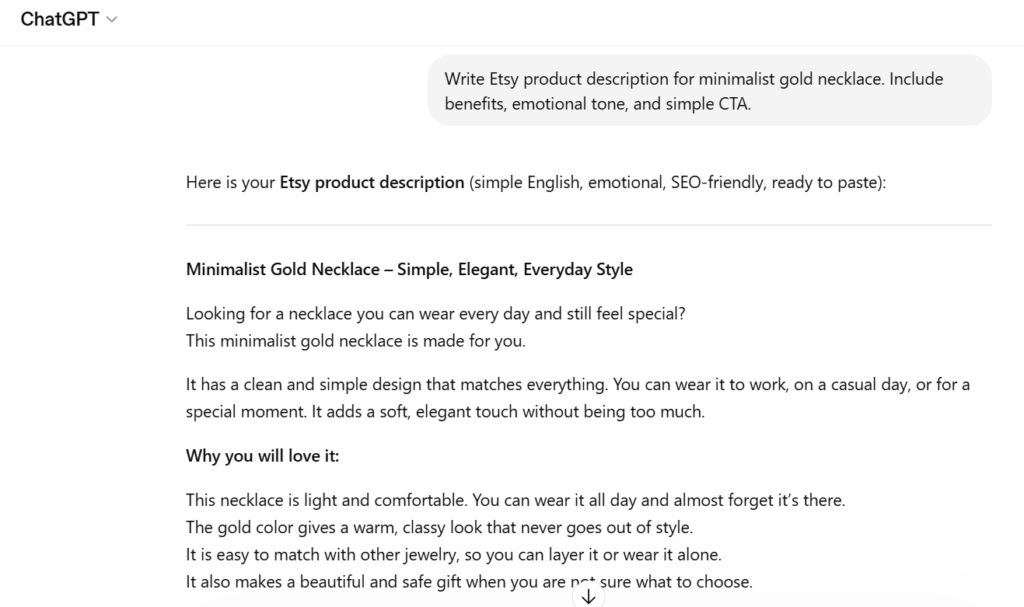The width and height of the screenshot is (1024, 607).
Task: Click the line starting "Looking for a necklace"
Action: click(435, 313)
